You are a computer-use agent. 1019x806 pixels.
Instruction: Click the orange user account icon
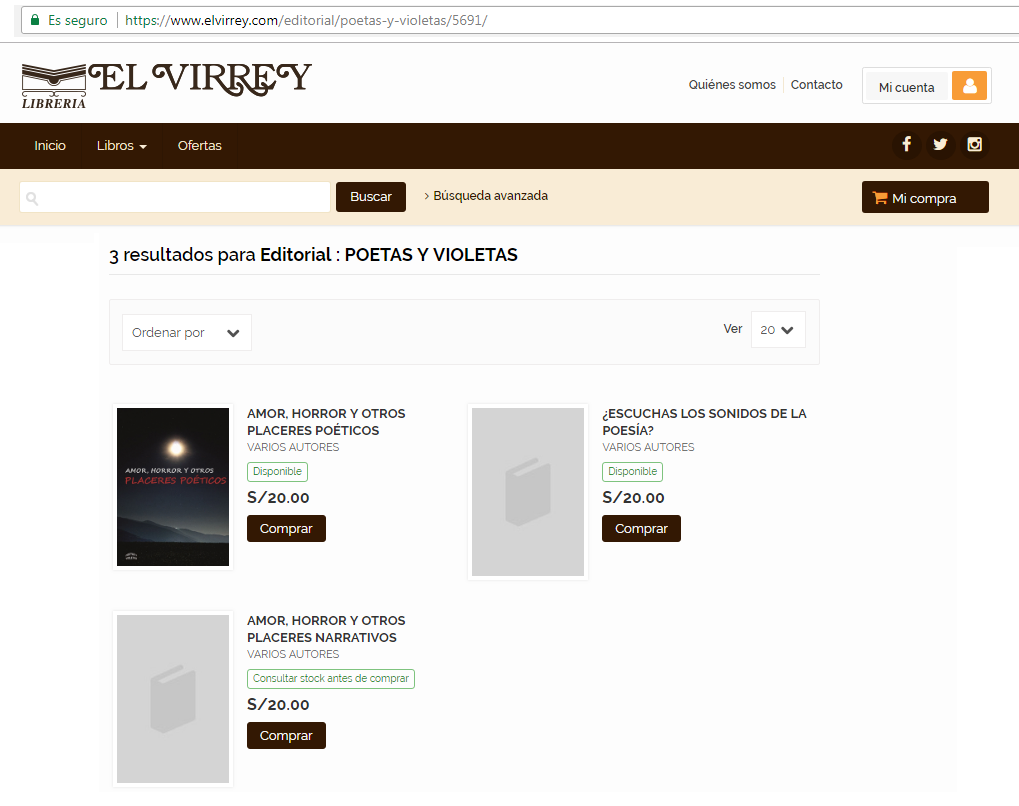(x=970, y=86)
